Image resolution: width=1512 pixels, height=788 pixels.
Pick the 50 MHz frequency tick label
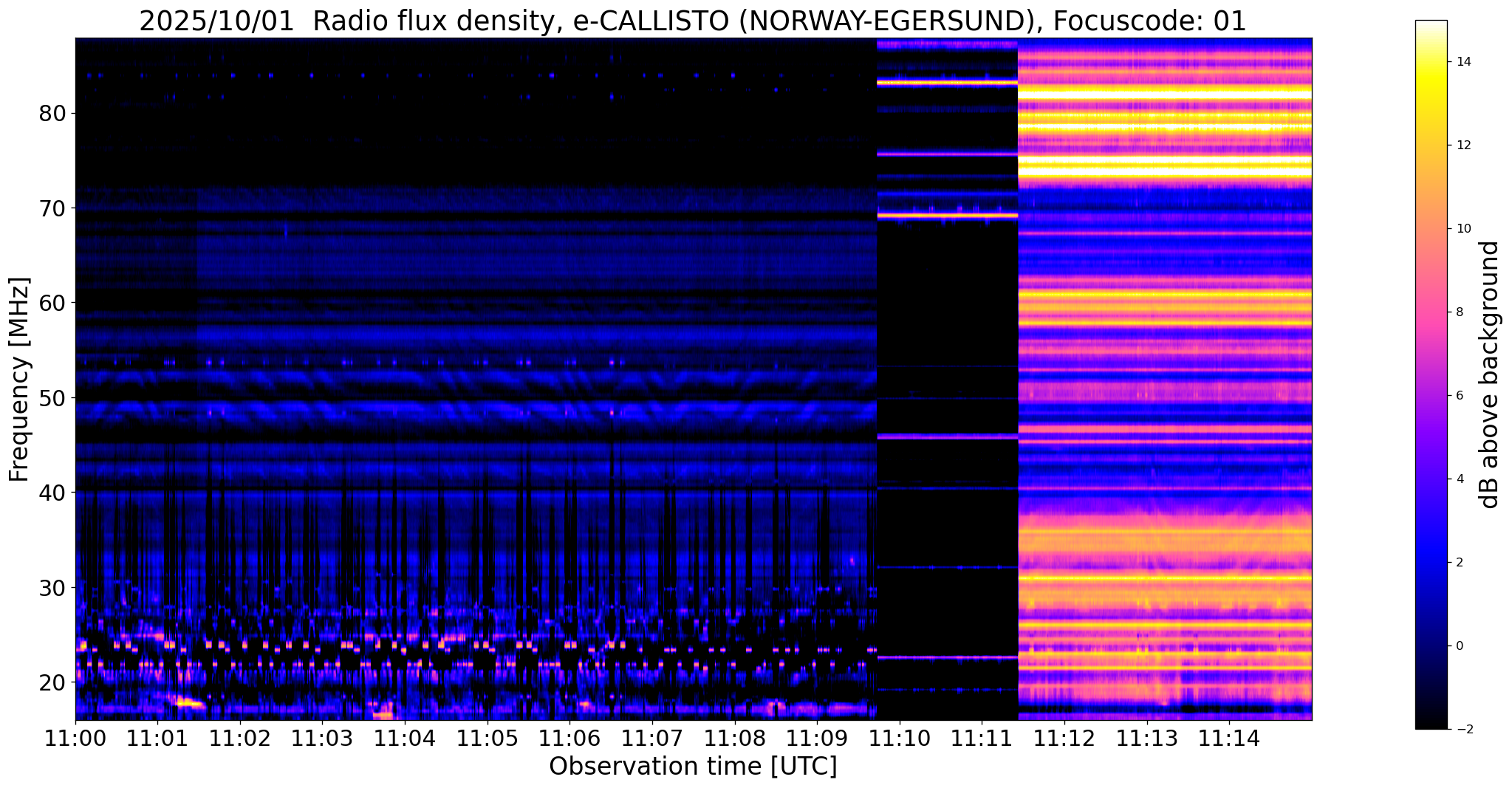(52, 397)
